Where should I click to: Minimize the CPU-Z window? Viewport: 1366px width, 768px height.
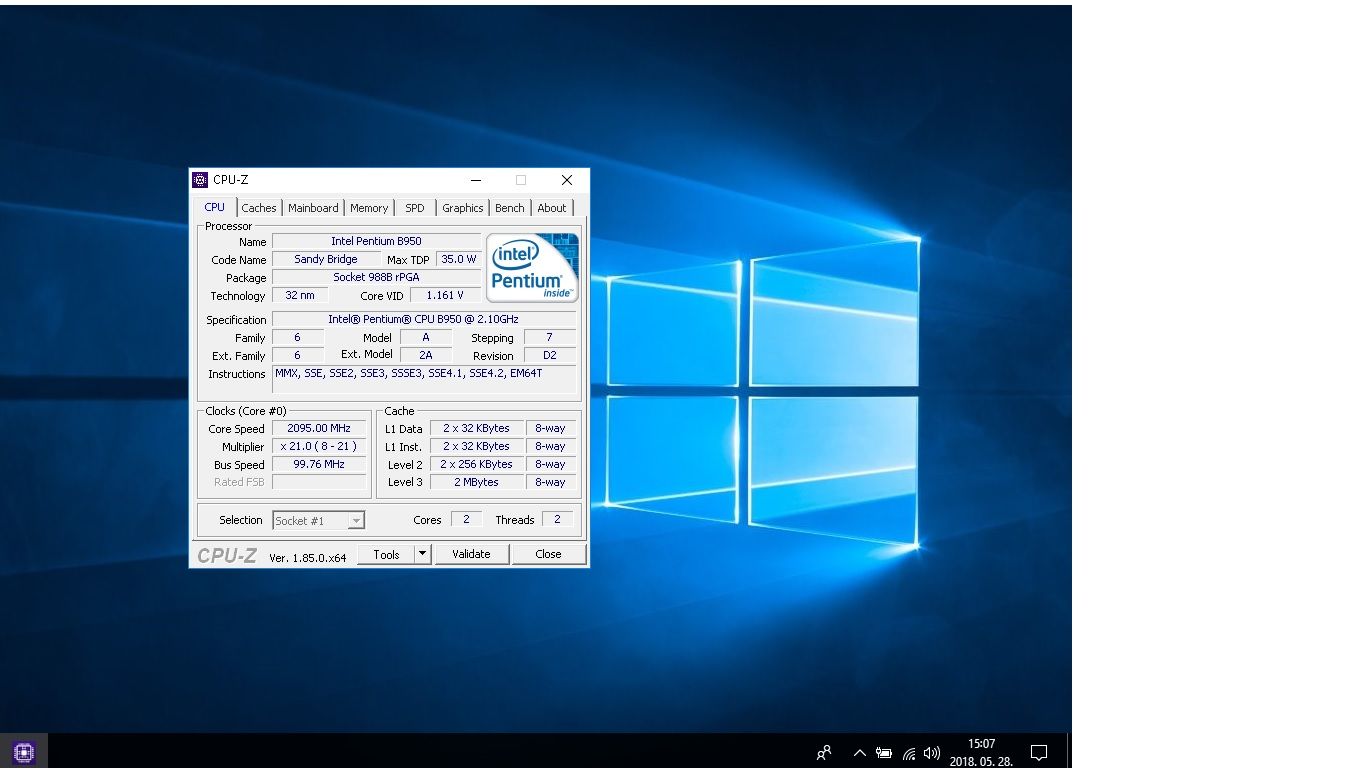pos(476,180)
